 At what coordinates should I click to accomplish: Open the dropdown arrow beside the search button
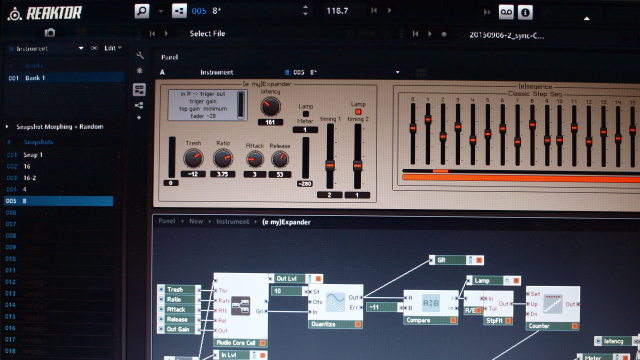click(x=161, y=11)
